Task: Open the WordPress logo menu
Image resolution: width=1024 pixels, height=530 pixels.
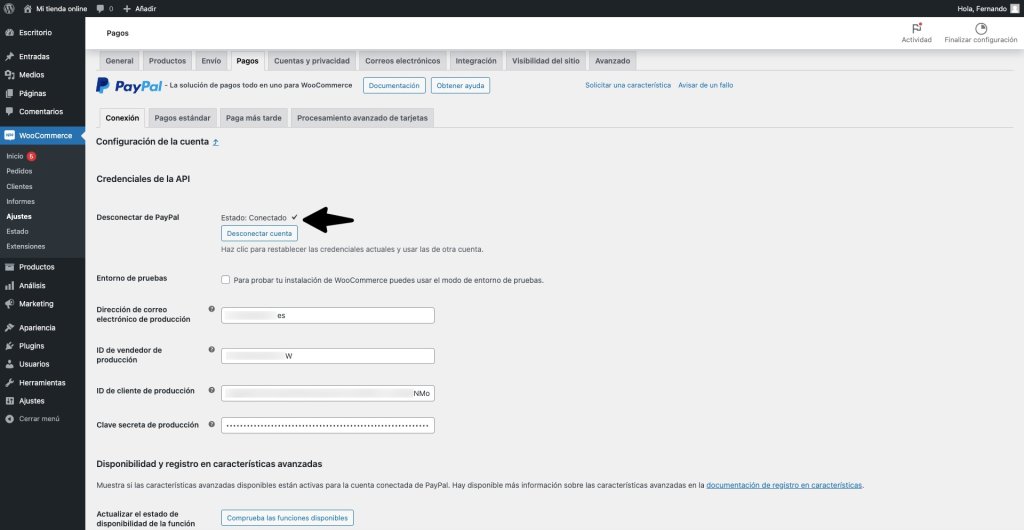Action: 9,8
